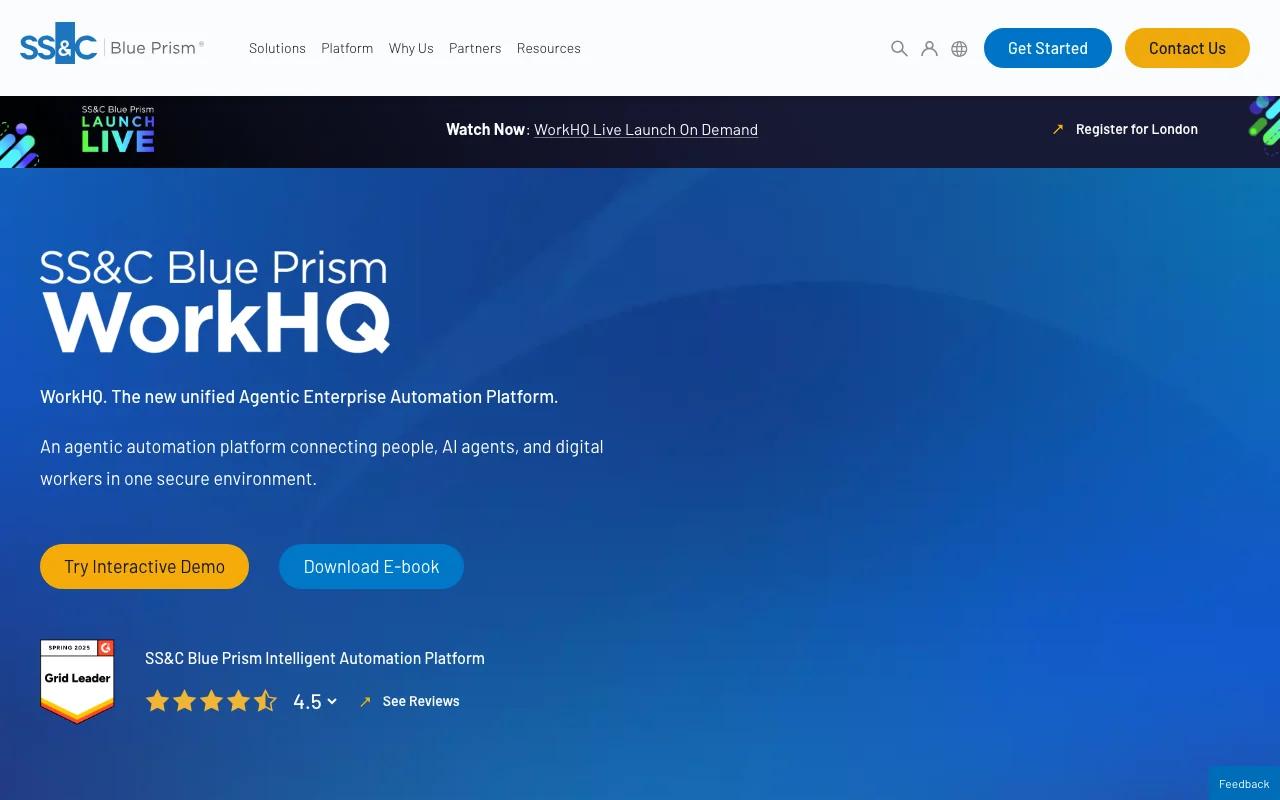Open the user account icon
Image resolution: width=1280 pixels, height=800 pixels.
point(929,48)
